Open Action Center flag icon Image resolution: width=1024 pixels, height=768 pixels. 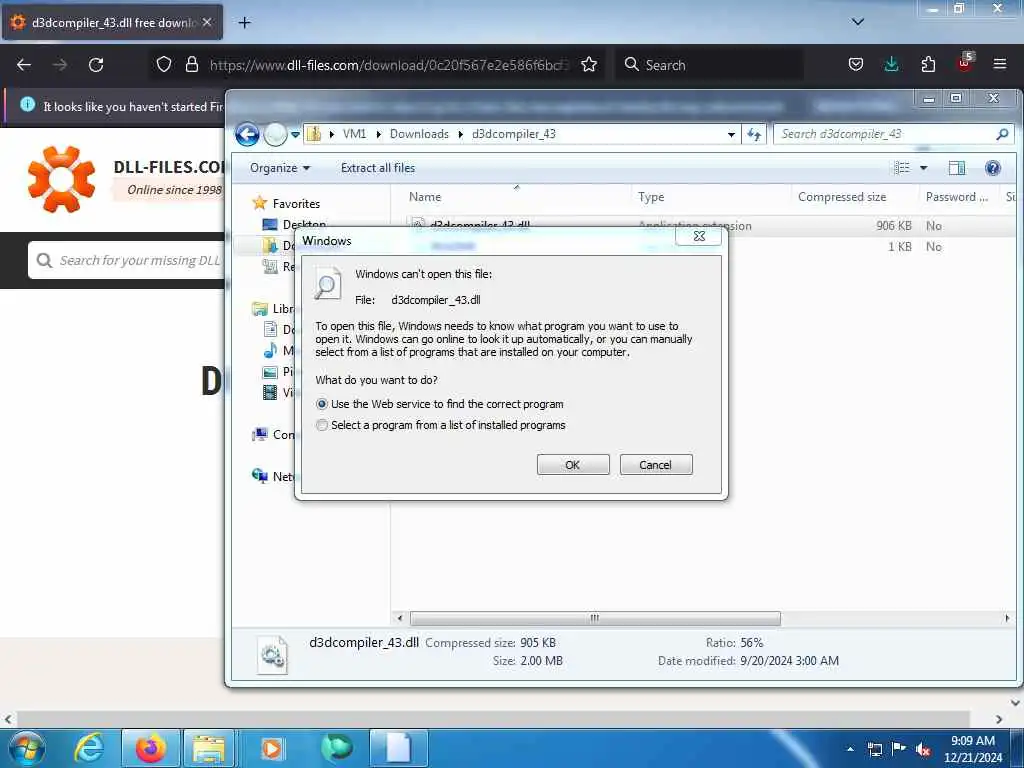click(x=899, y=749)
